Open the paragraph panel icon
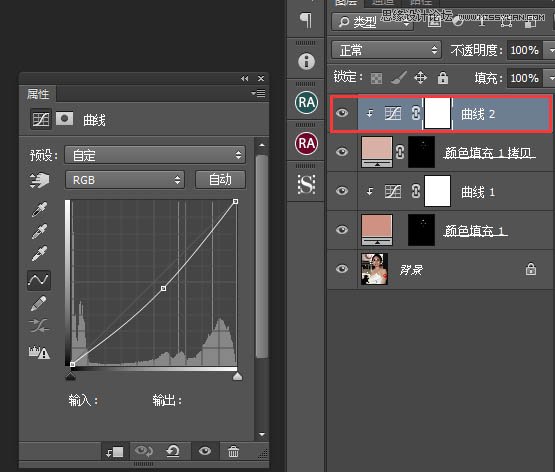This screenshot has height=472, width=555. click(306, 20)
